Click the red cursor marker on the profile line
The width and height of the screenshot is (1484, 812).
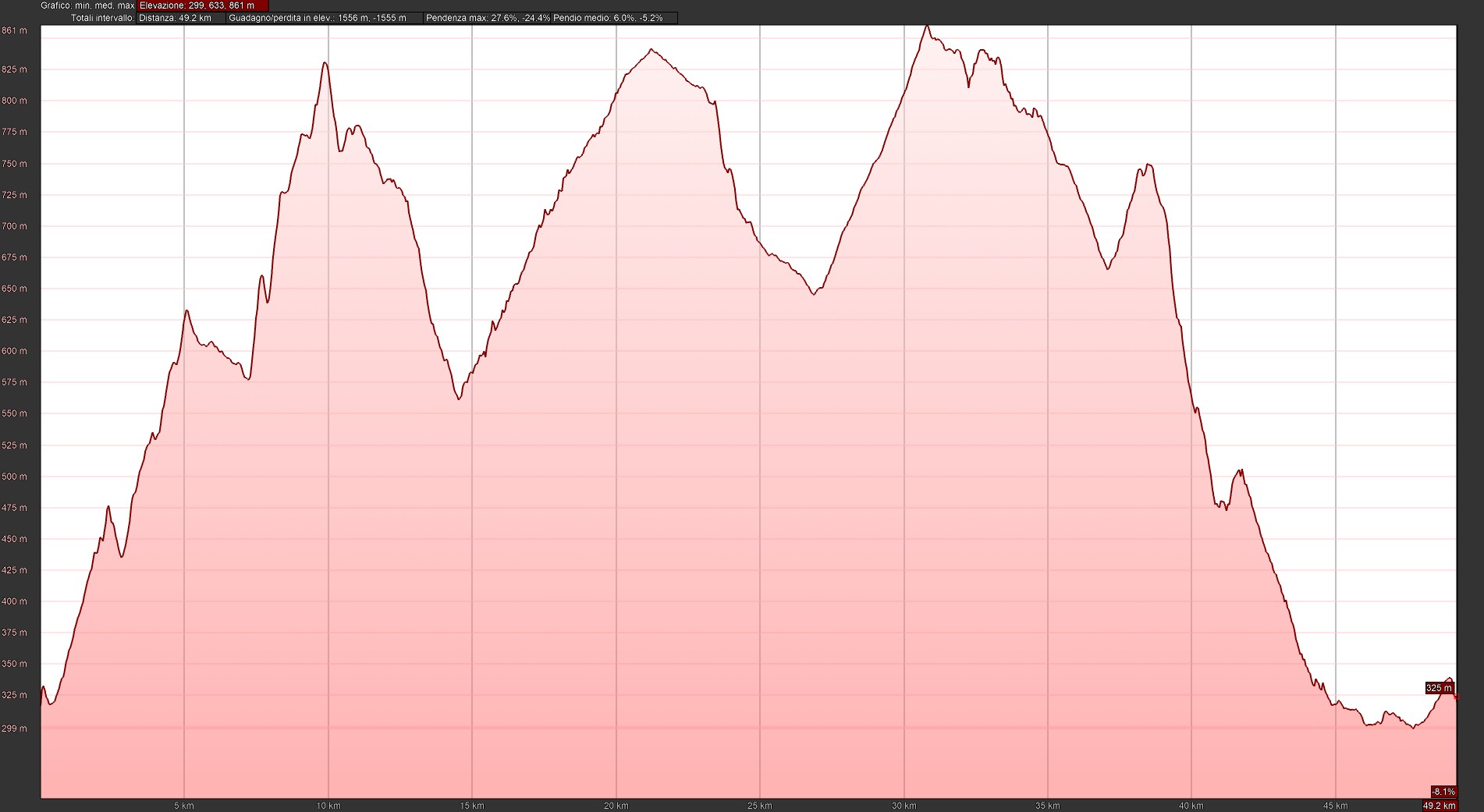click(1456, 697)
